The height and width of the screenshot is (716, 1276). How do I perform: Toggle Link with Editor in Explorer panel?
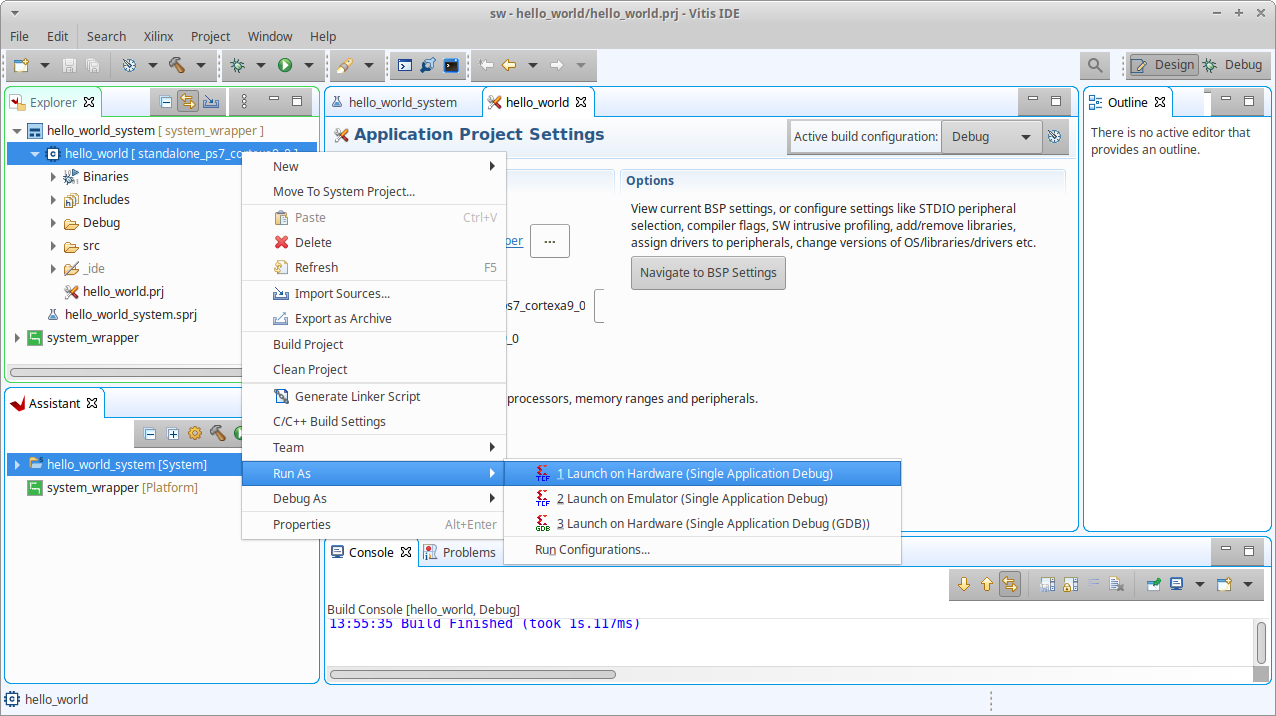(188, 101)
